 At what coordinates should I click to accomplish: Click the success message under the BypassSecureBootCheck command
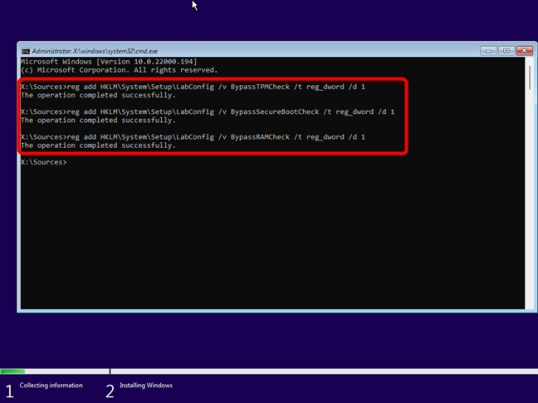(x=98, y=120)
